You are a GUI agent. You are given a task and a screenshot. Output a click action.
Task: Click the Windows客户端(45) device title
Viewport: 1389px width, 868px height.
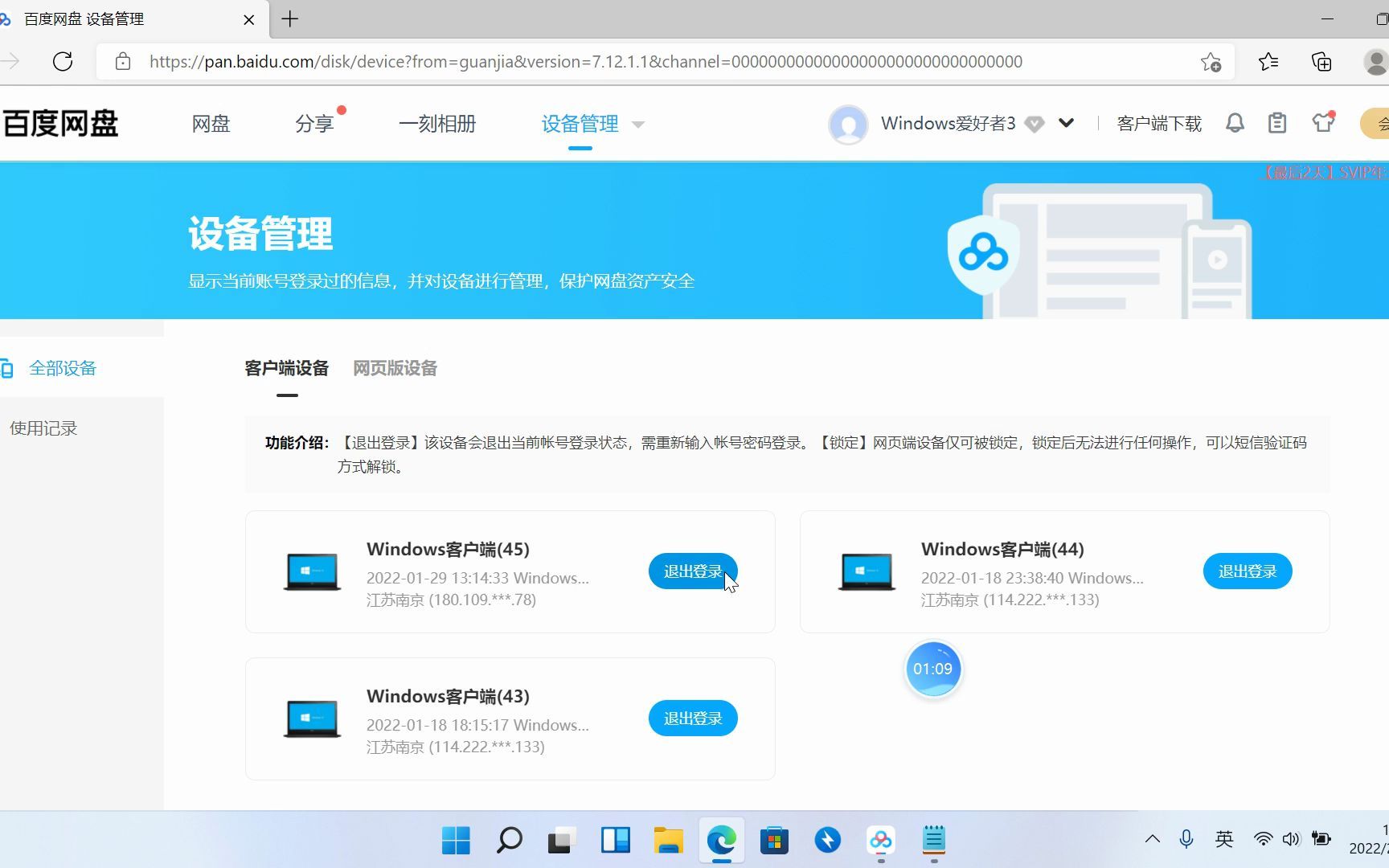448,549
